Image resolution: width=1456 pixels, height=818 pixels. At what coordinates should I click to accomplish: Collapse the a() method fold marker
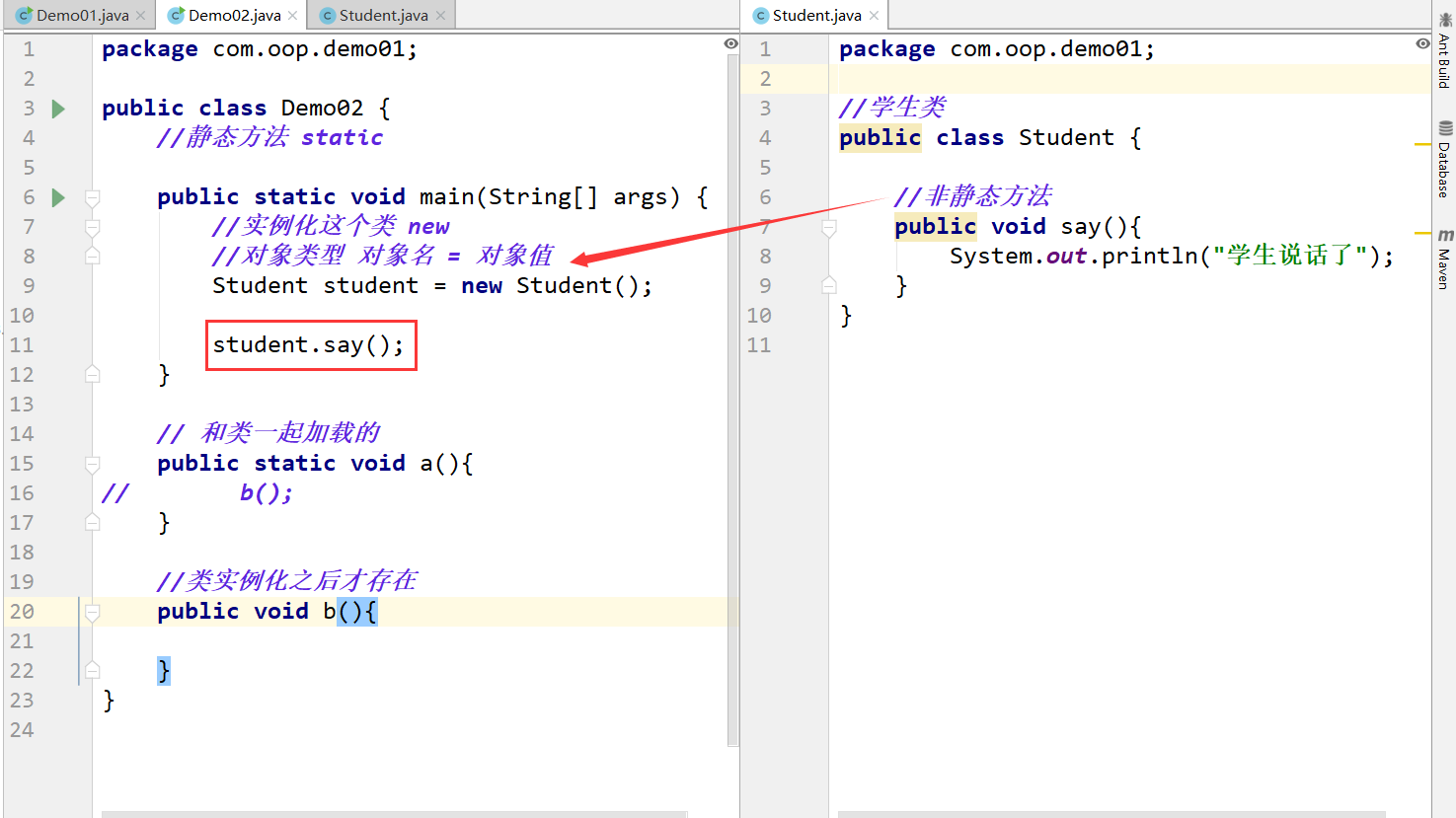[x=92, y=463]
